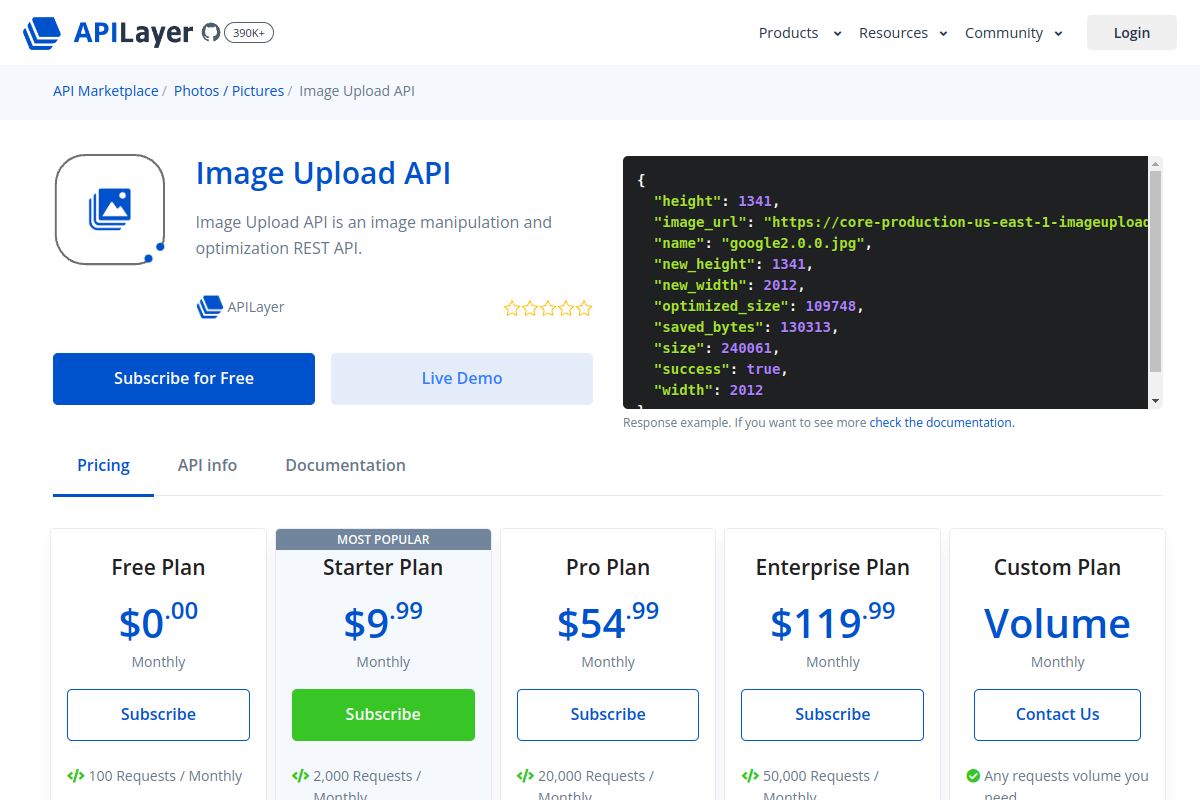
Task: Switch to the API info tab
Action: 208,466
